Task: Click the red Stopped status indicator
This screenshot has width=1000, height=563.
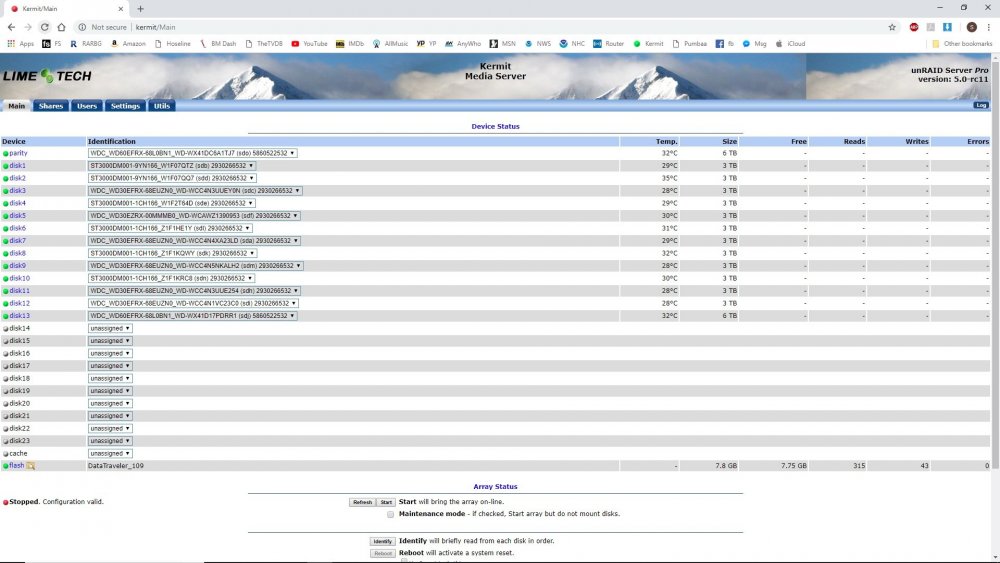Action: 6,502
